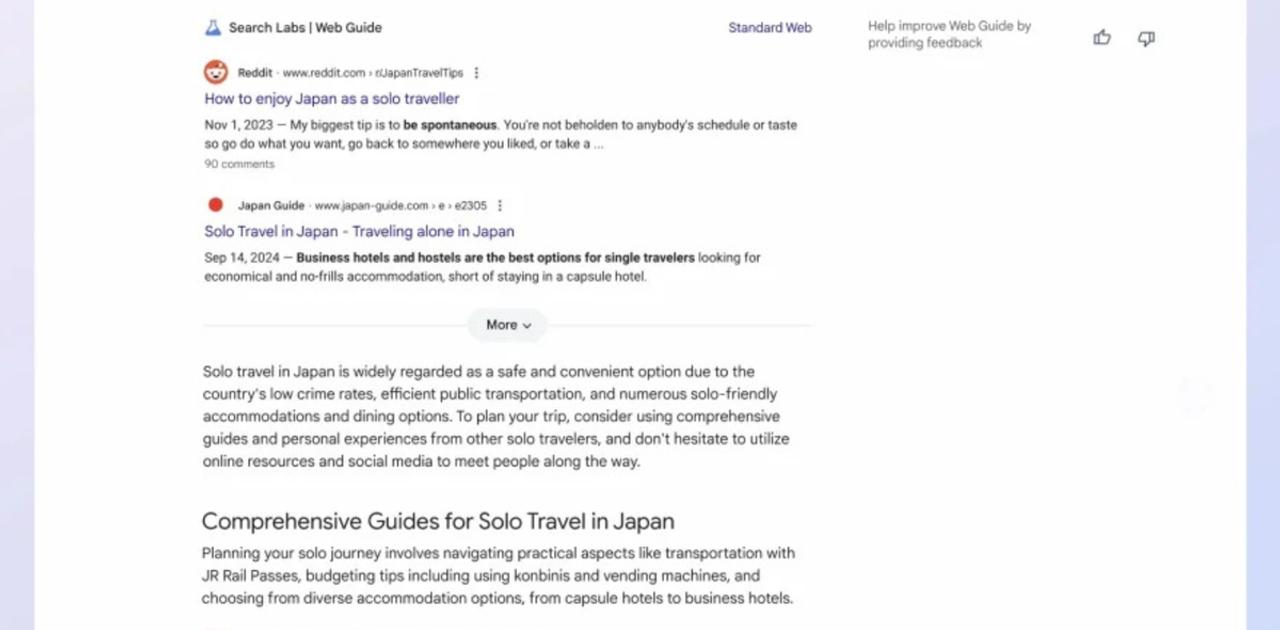Open "Solo Travel in Japan - Traveling alone" link
1280x630 pixels.
pos(359,231)
